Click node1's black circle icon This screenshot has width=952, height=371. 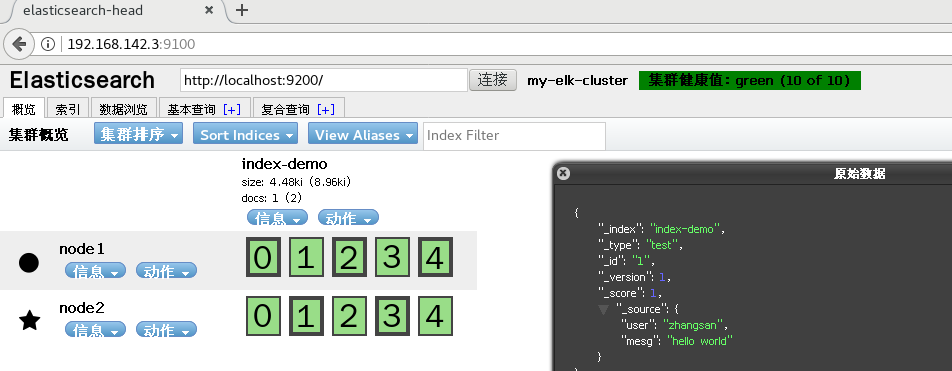coord(29,262)
